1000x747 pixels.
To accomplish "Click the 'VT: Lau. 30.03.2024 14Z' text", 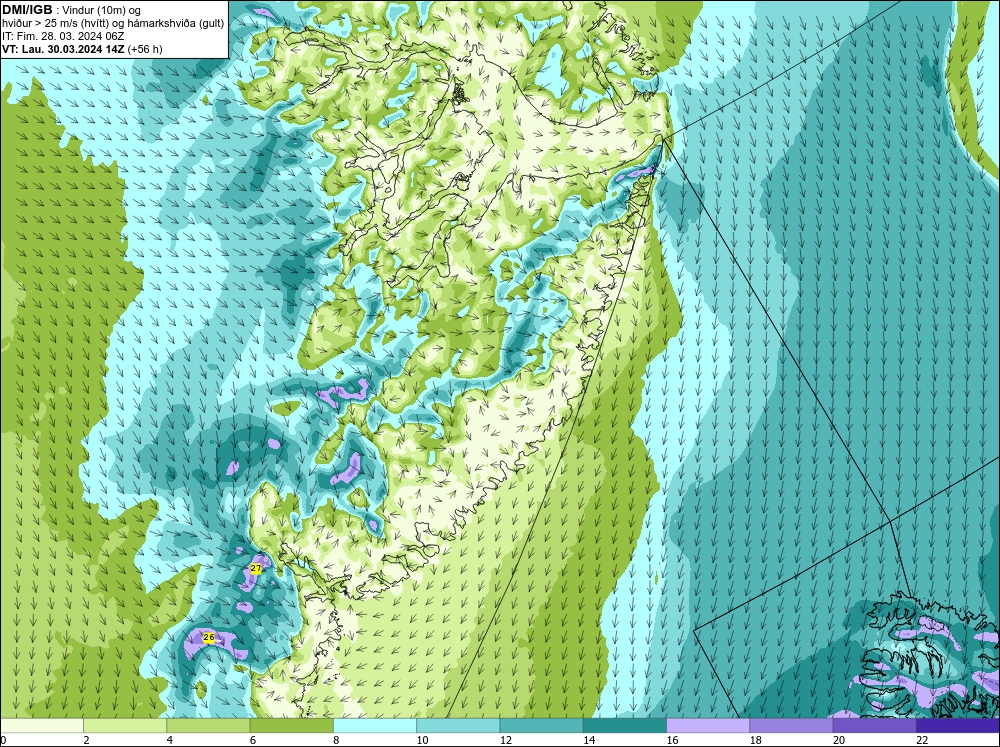I will tap(63, 49).
